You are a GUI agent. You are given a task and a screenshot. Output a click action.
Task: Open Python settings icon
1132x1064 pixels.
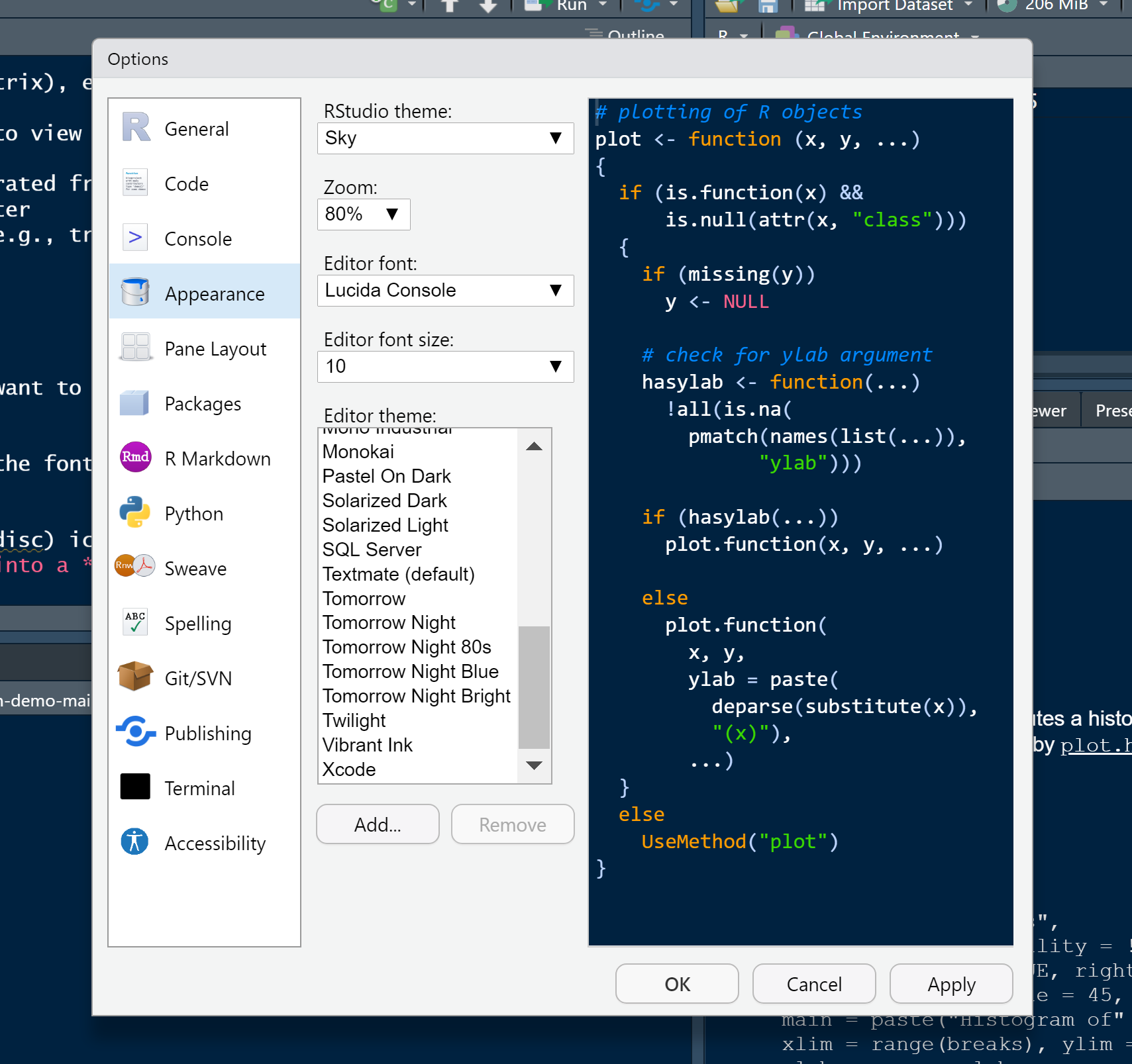(x=135, y=513)
